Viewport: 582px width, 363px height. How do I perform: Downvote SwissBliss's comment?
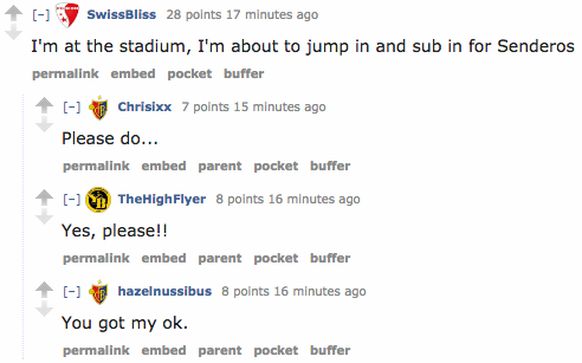coord(14,32)
